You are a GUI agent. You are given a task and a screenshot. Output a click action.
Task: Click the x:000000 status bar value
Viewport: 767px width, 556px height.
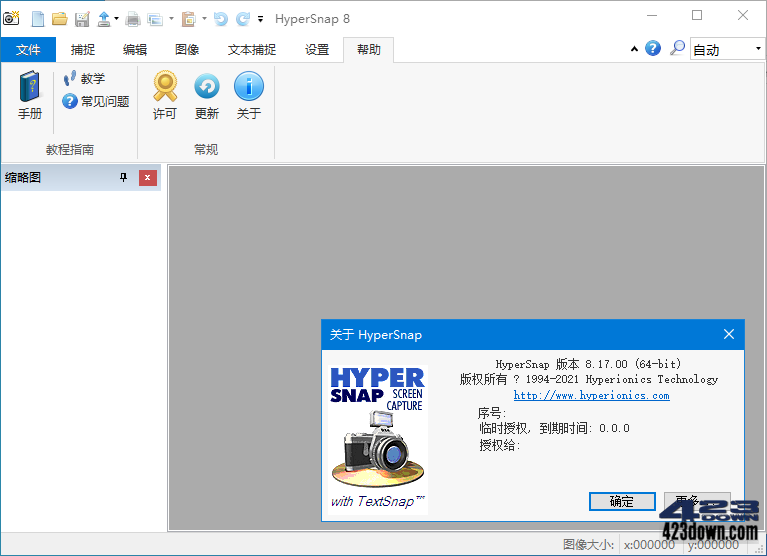[x=649, y=544]
